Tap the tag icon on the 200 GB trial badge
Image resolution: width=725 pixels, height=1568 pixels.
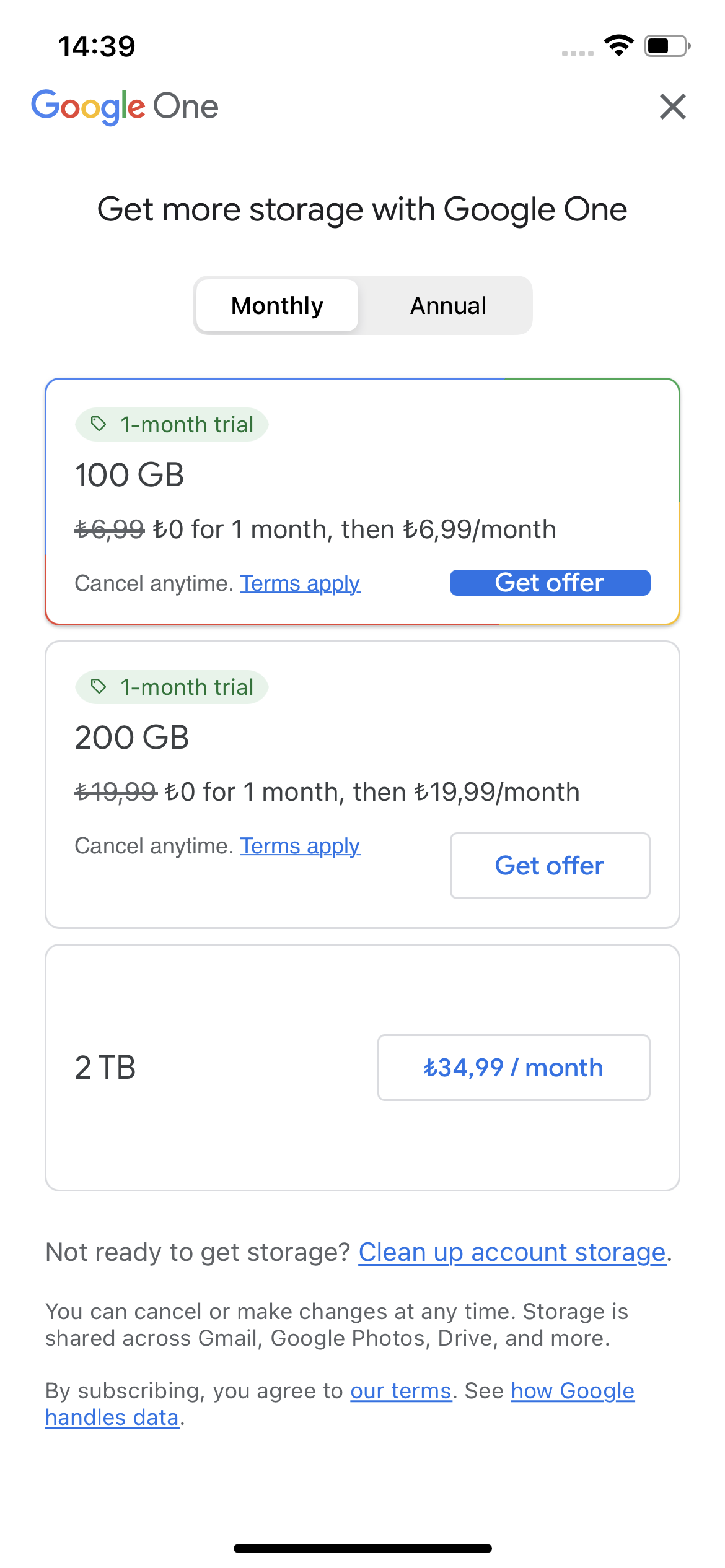[x=98, y=687]
